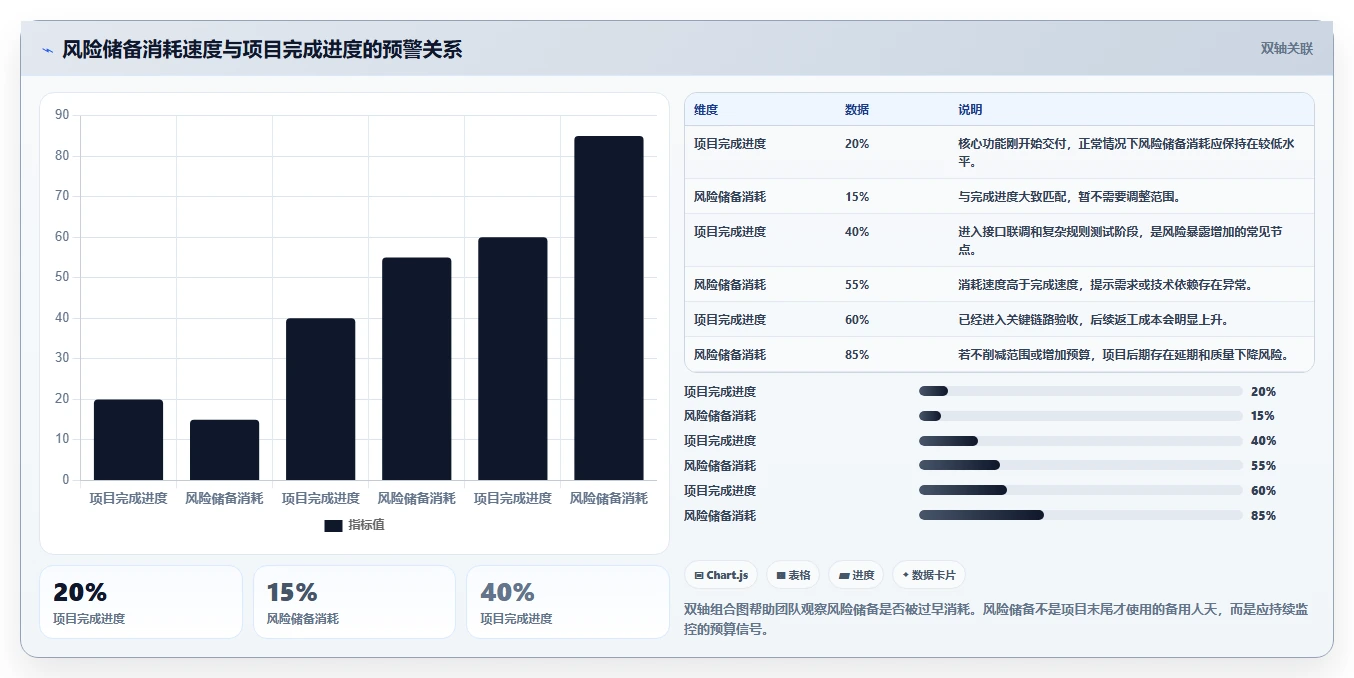Click the description starting 核心功能刚开始交付
1354x678 pixels.
1126,152
